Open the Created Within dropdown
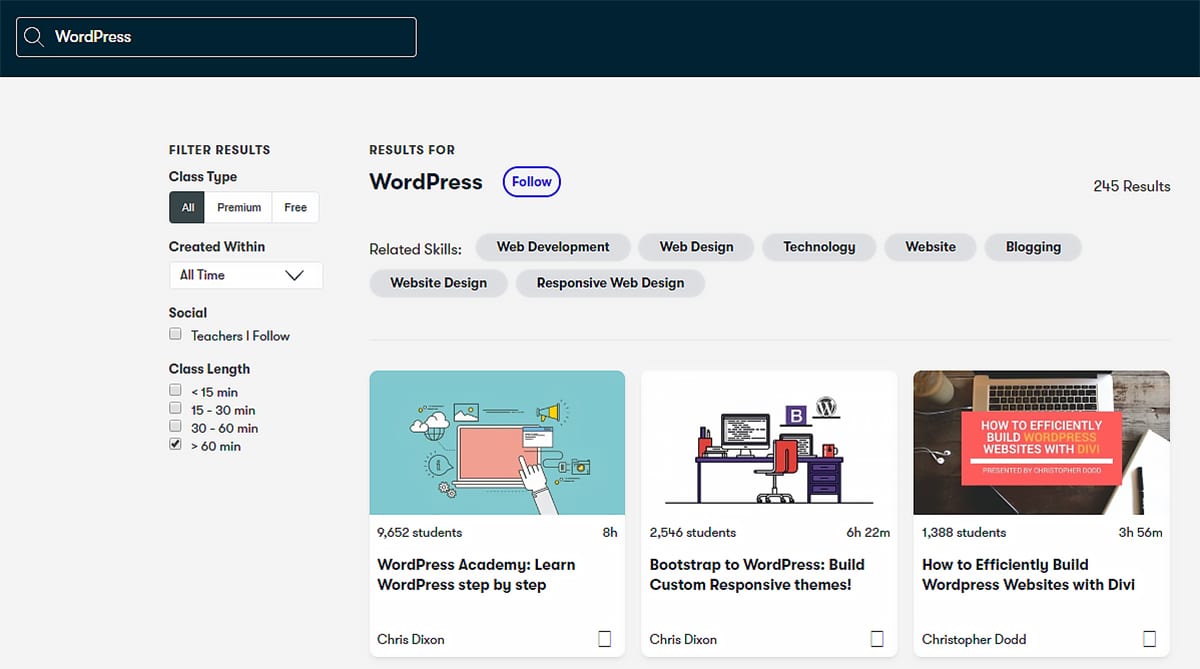 [x=246, y=275]
